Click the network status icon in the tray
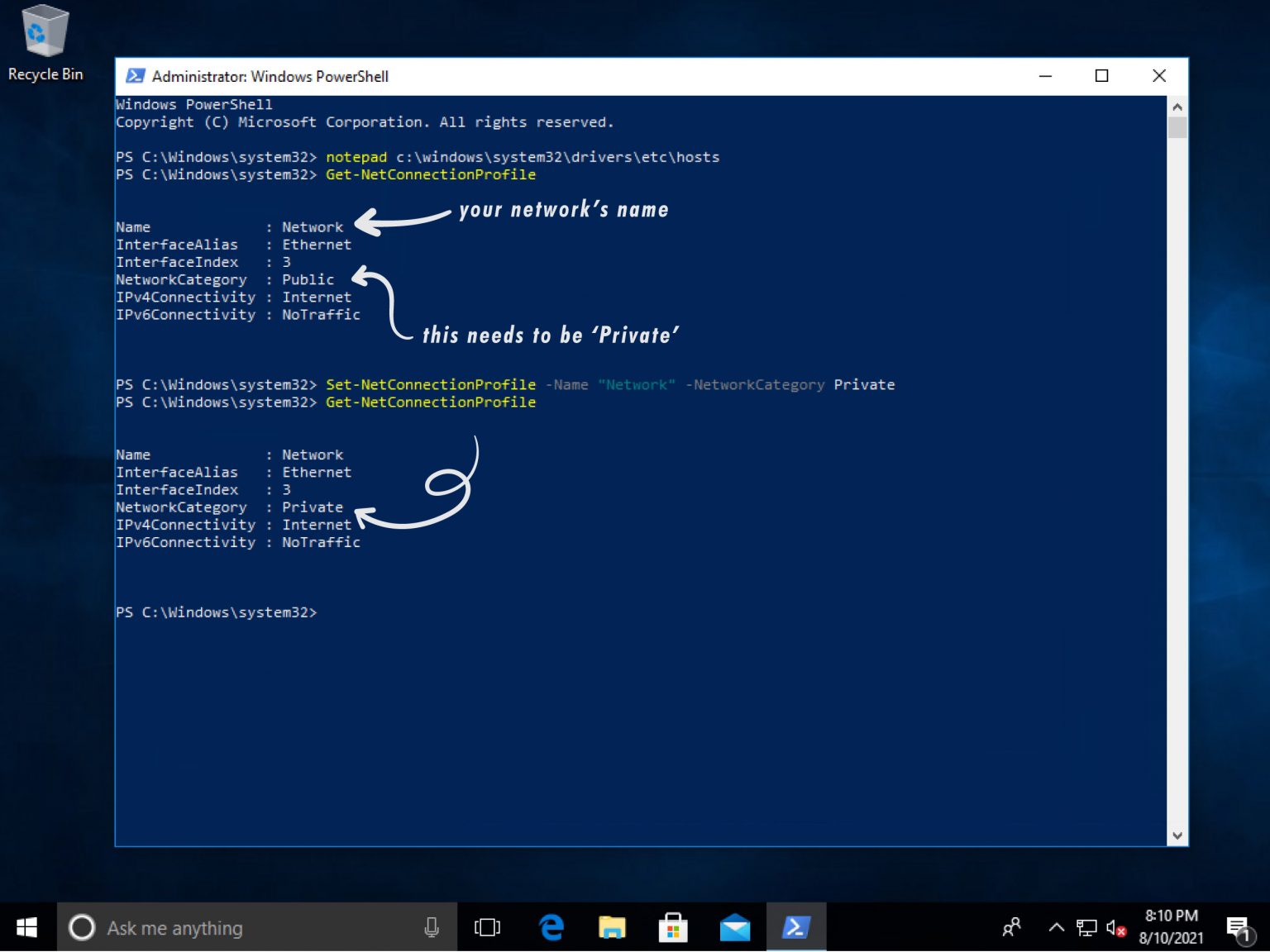The width and height of the screenshot is (1270, 952). click(1084, 927)
